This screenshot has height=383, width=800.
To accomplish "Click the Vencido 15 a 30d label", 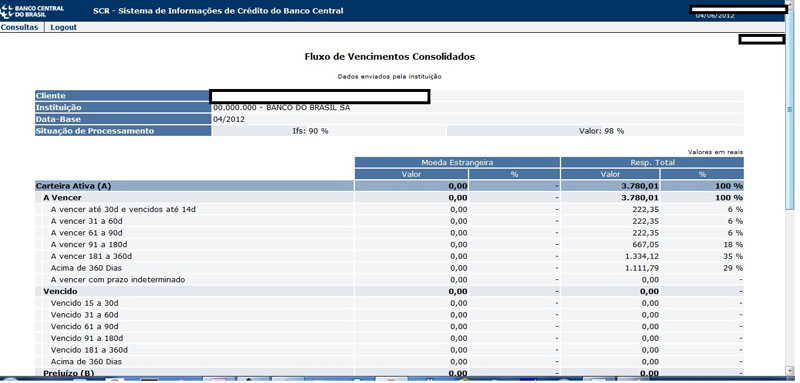I will pos(85,303).
